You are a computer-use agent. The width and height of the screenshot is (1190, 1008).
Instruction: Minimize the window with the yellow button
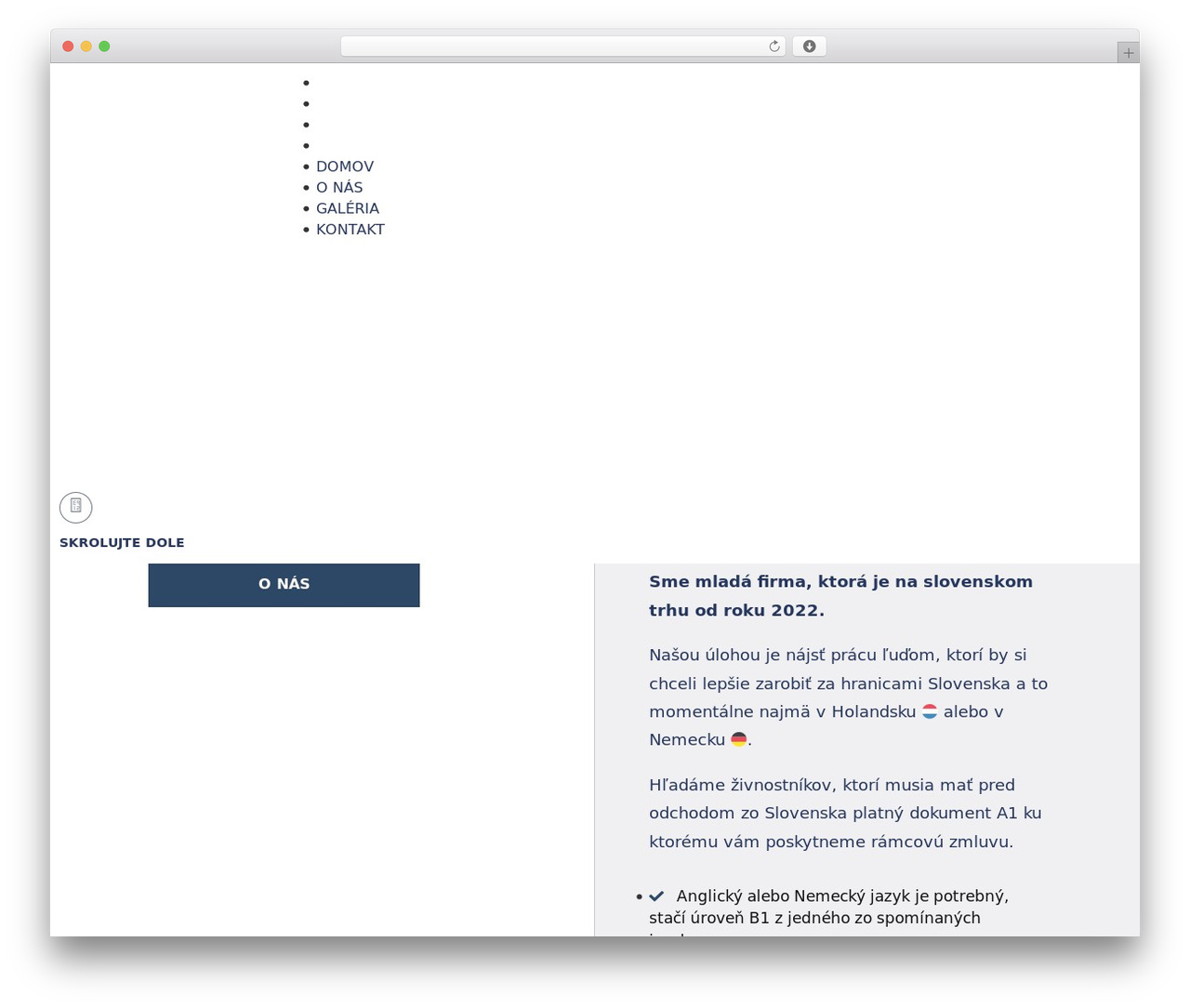86,46
